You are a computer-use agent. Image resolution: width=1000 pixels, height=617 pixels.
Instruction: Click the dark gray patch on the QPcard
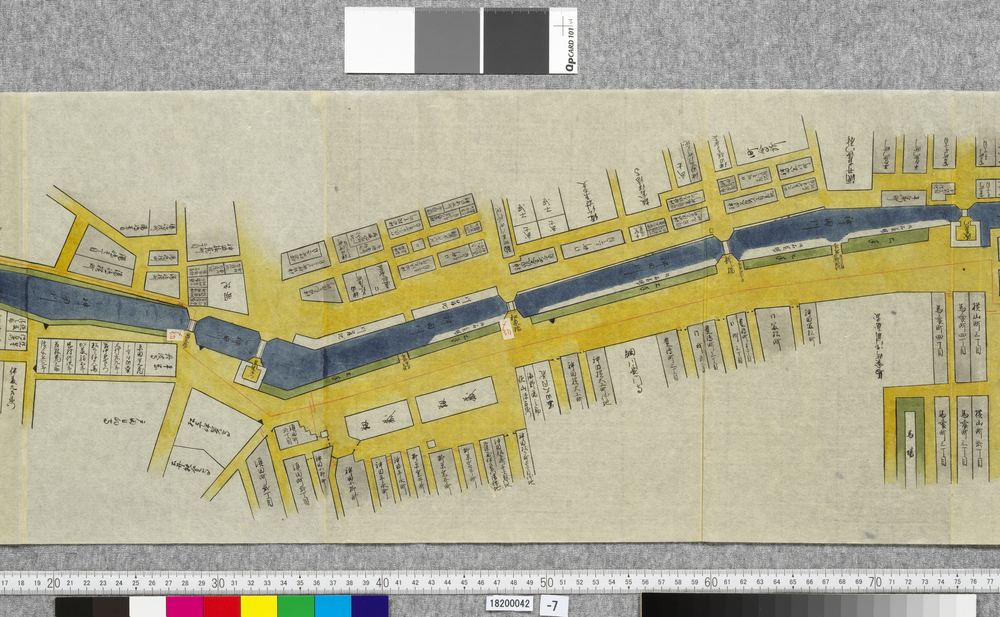[x=516, y=40]
